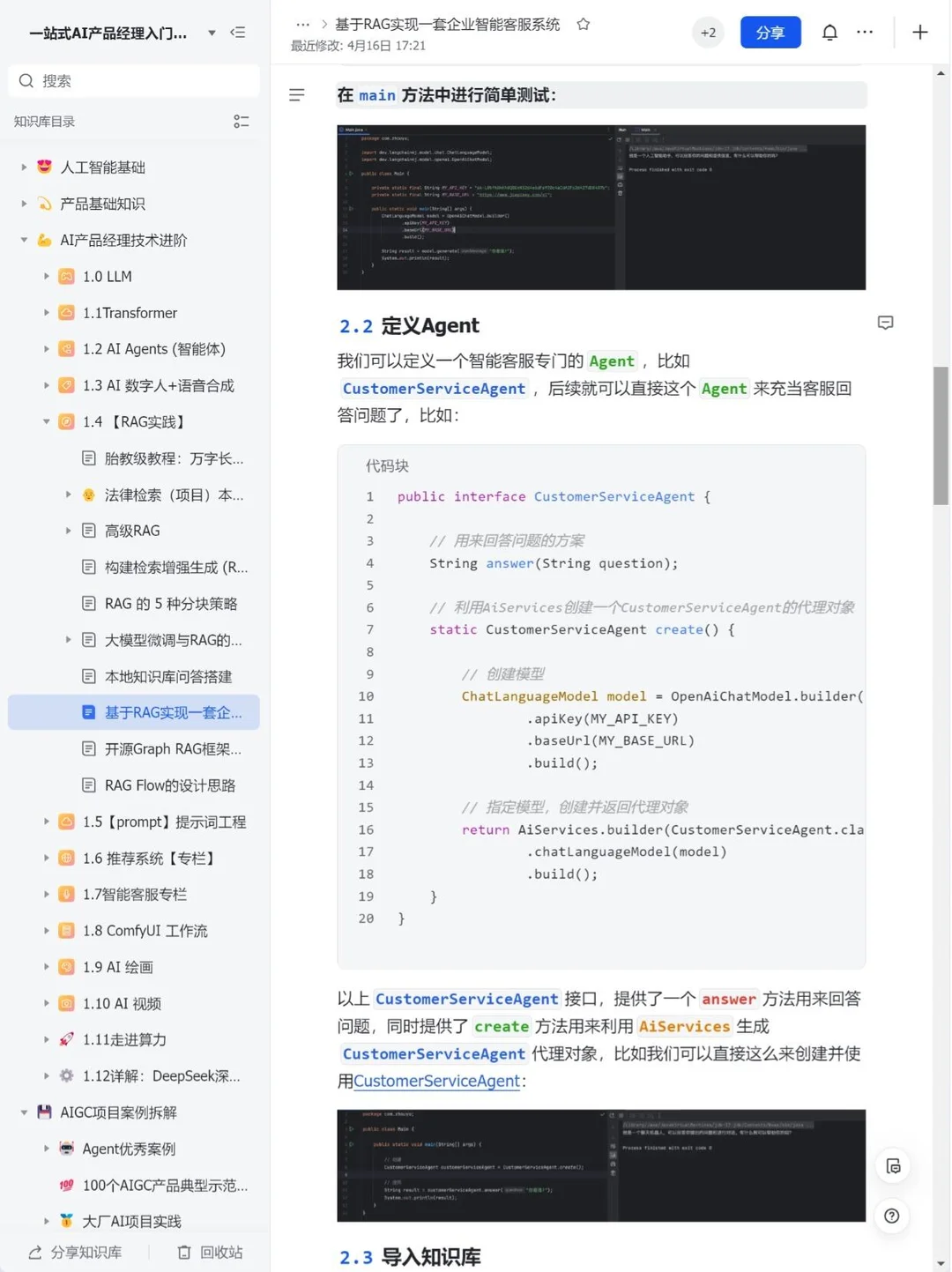Expand the 1.12详解：DeepSeek深... node
The image size is (952, 1272).
(47, 1076)
